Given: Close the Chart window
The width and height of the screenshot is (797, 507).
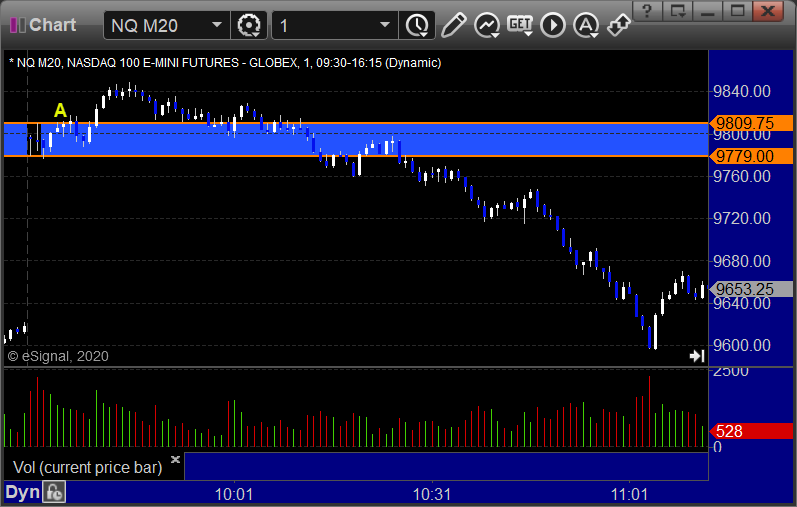Looking at the screenshot, I should point(768,10).
